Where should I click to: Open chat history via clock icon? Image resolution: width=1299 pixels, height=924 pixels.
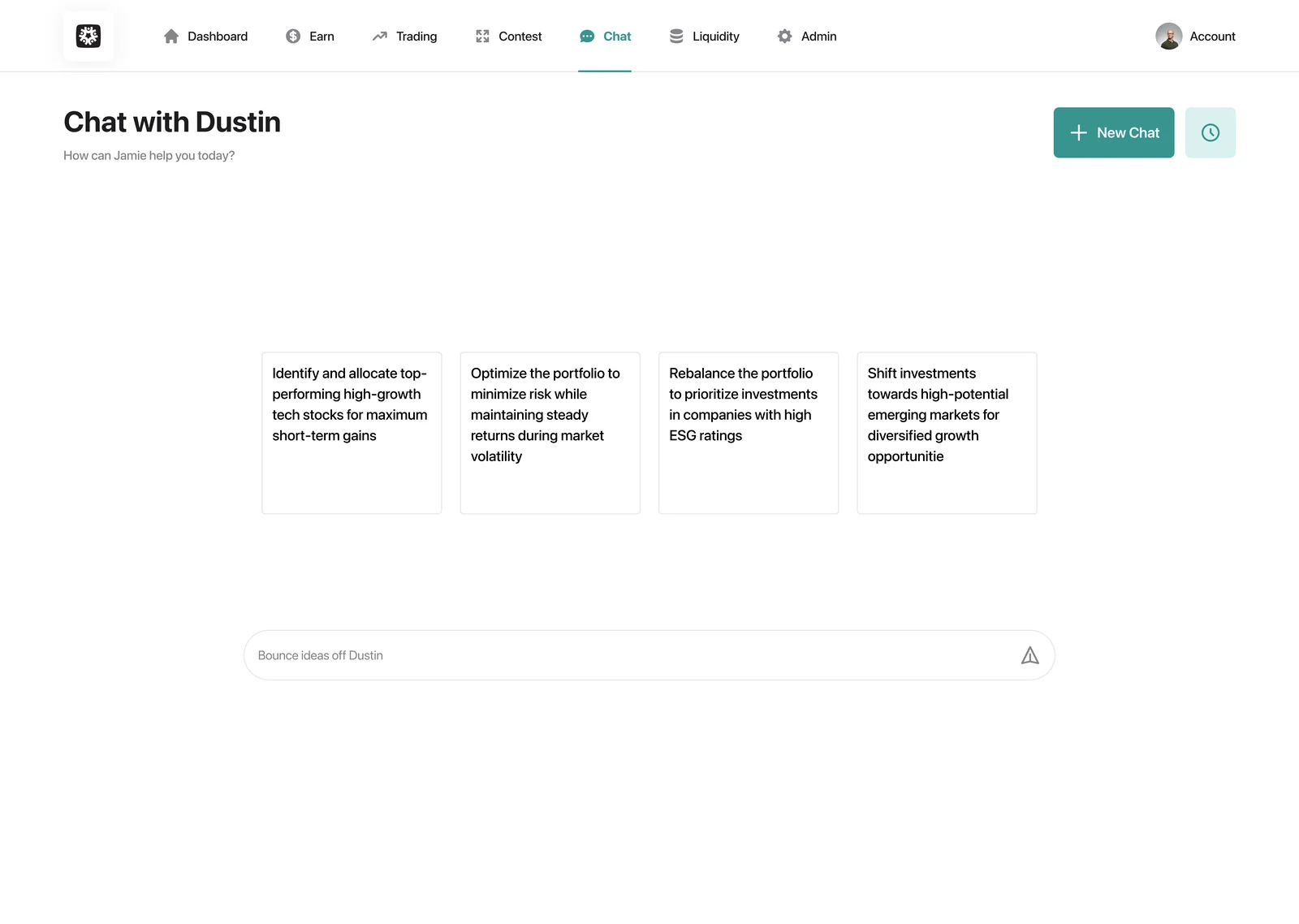pos(1210,132)
